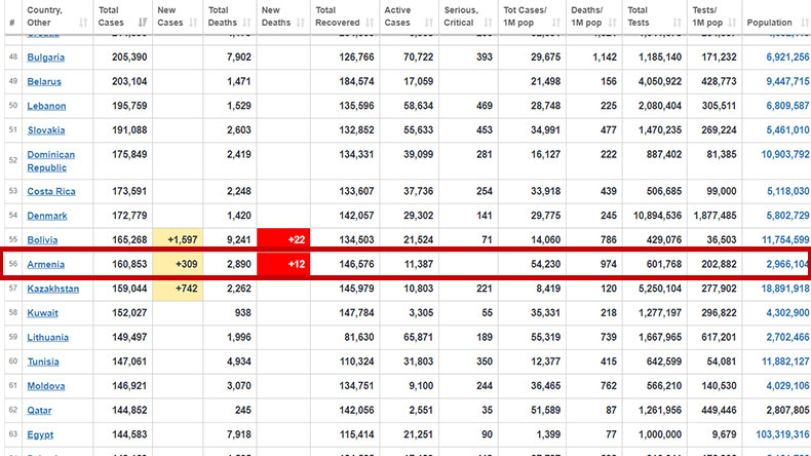Viewport: 811px width, 456px height.
Task: Select Denmark total tests value 10,894,536
Action: point(657,215)
